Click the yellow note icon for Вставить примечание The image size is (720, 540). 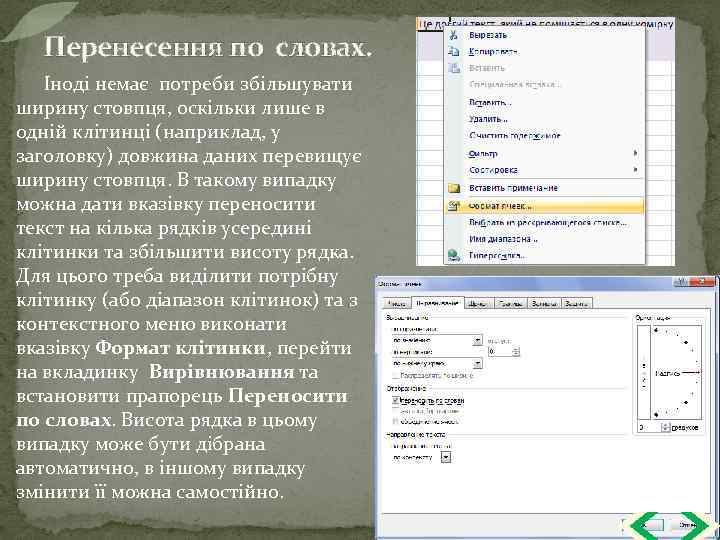pyautogui.click(x=454, y=188)
